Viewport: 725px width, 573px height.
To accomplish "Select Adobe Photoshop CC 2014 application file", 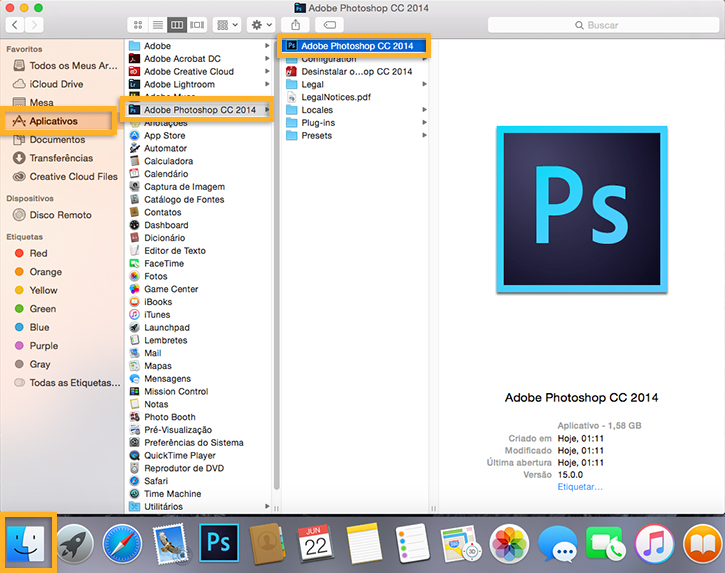I will [x=354, y=46].
